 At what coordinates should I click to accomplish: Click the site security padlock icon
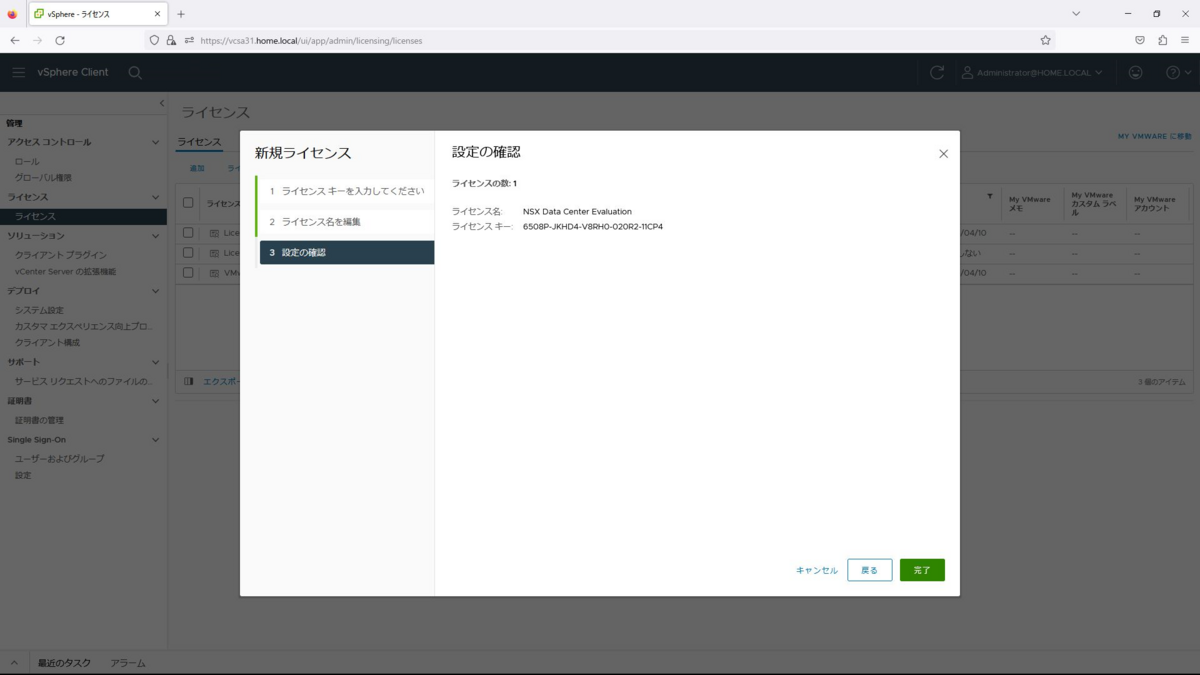pos(171,41)
